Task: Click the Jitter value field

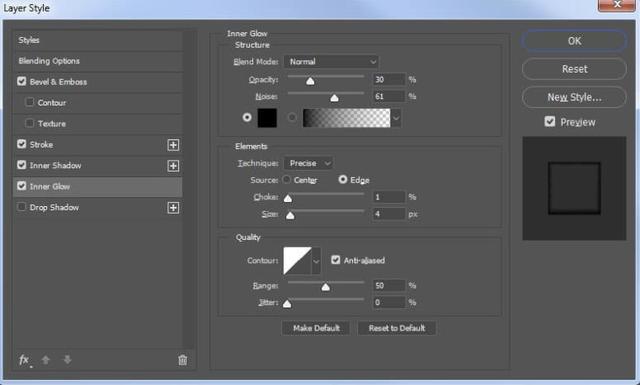Action: coord(389,303)
